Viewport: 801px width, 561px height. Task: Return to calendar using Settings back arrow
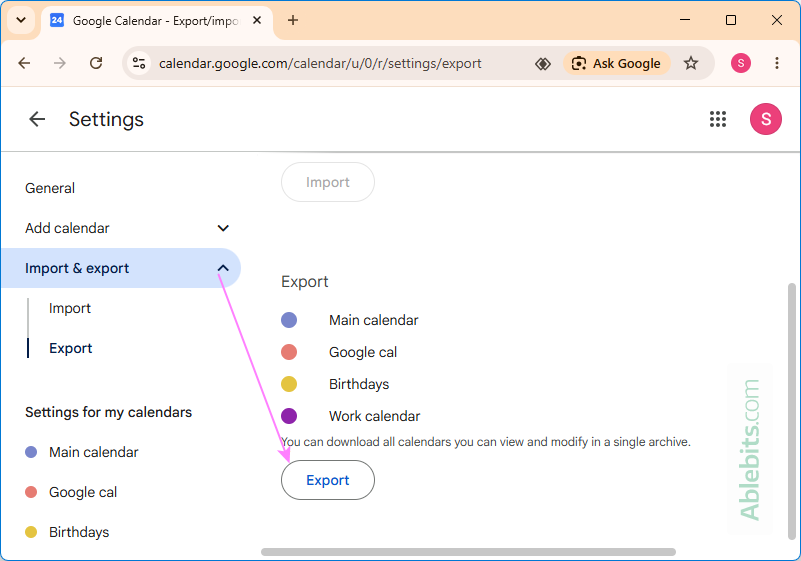(37, 119)
